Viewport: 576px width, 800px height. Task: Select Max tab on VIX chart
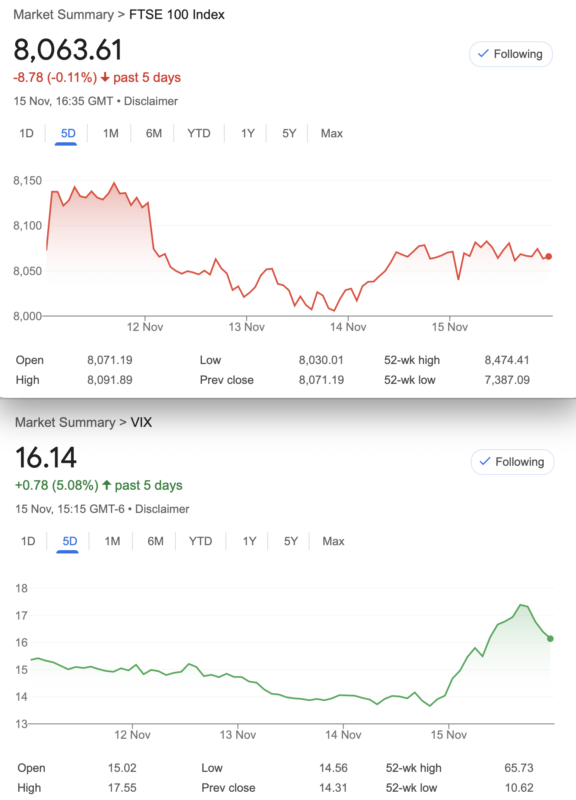[333, 541]
